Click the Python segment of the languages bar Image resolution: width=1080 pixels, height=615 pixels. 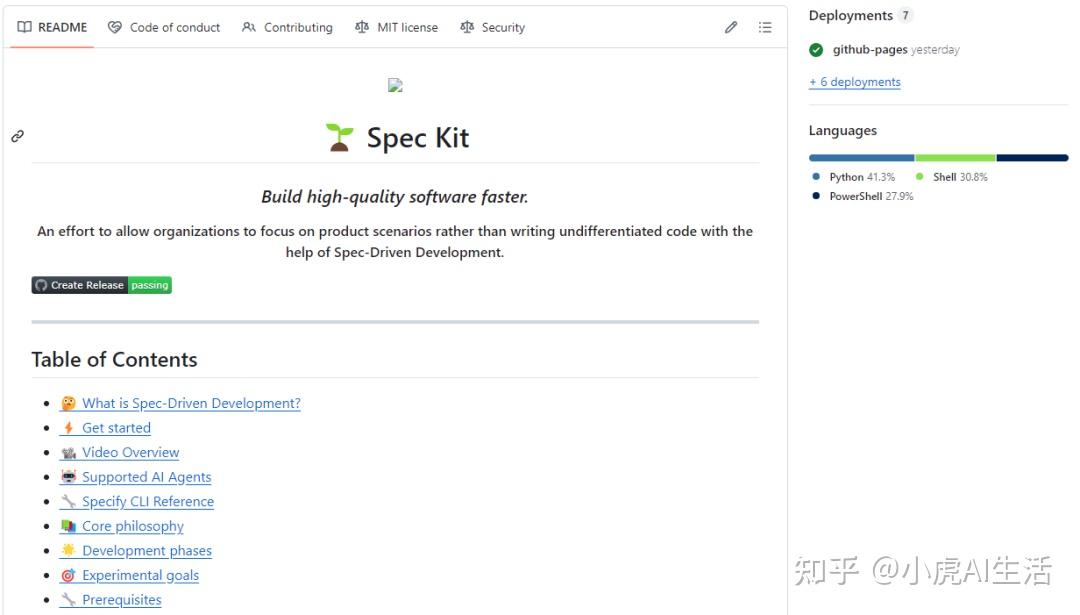(x=860, y=157)
